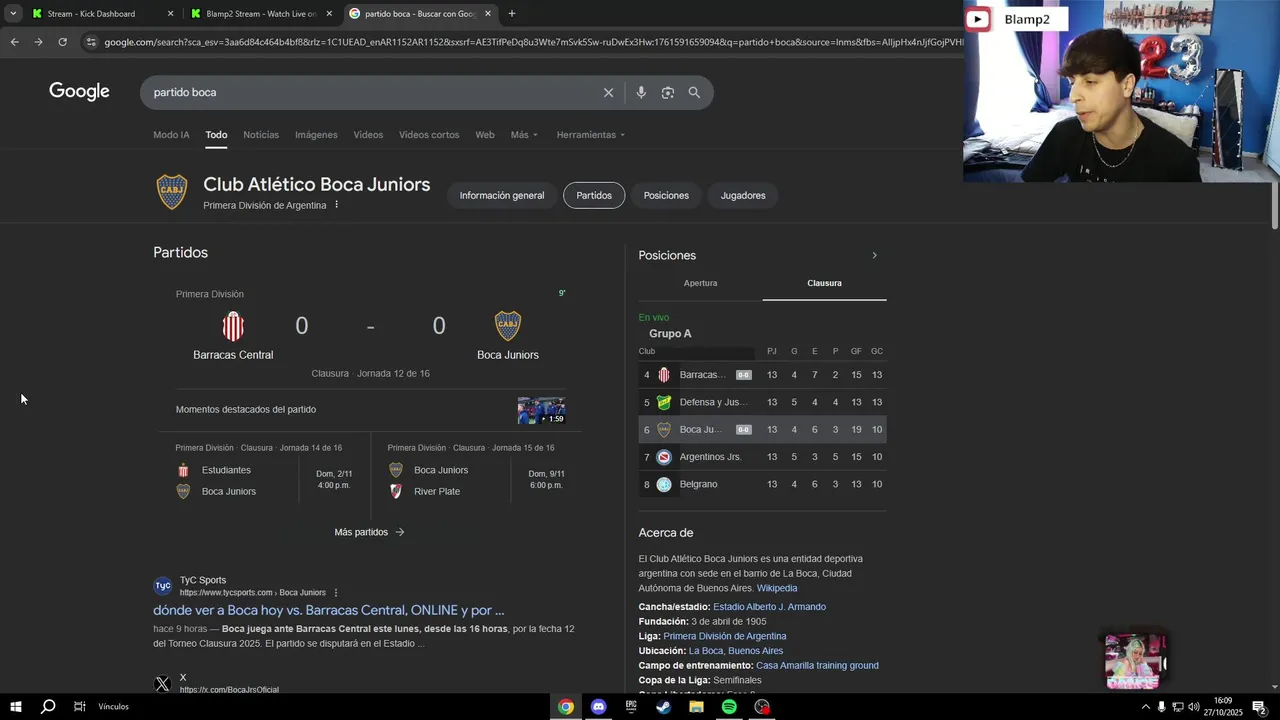Select the Clausura standings tab
Viewport: 1280px width, 720px height.
[824, 283]
